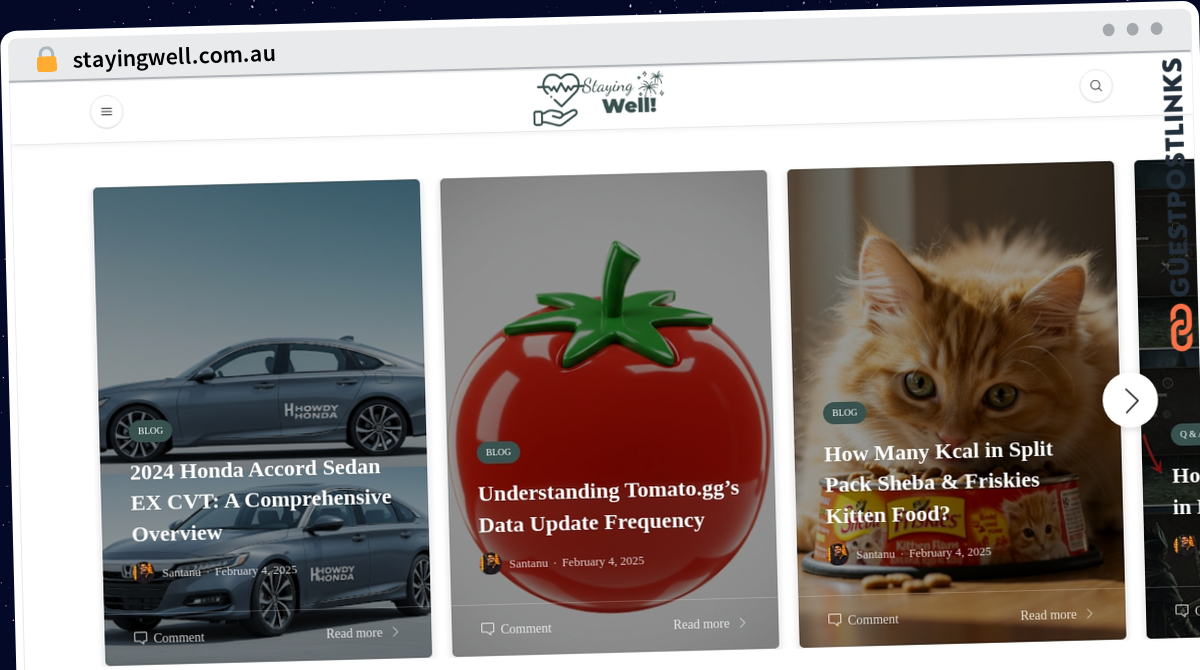Open the hamburger menu button

[x=107, y=112]
